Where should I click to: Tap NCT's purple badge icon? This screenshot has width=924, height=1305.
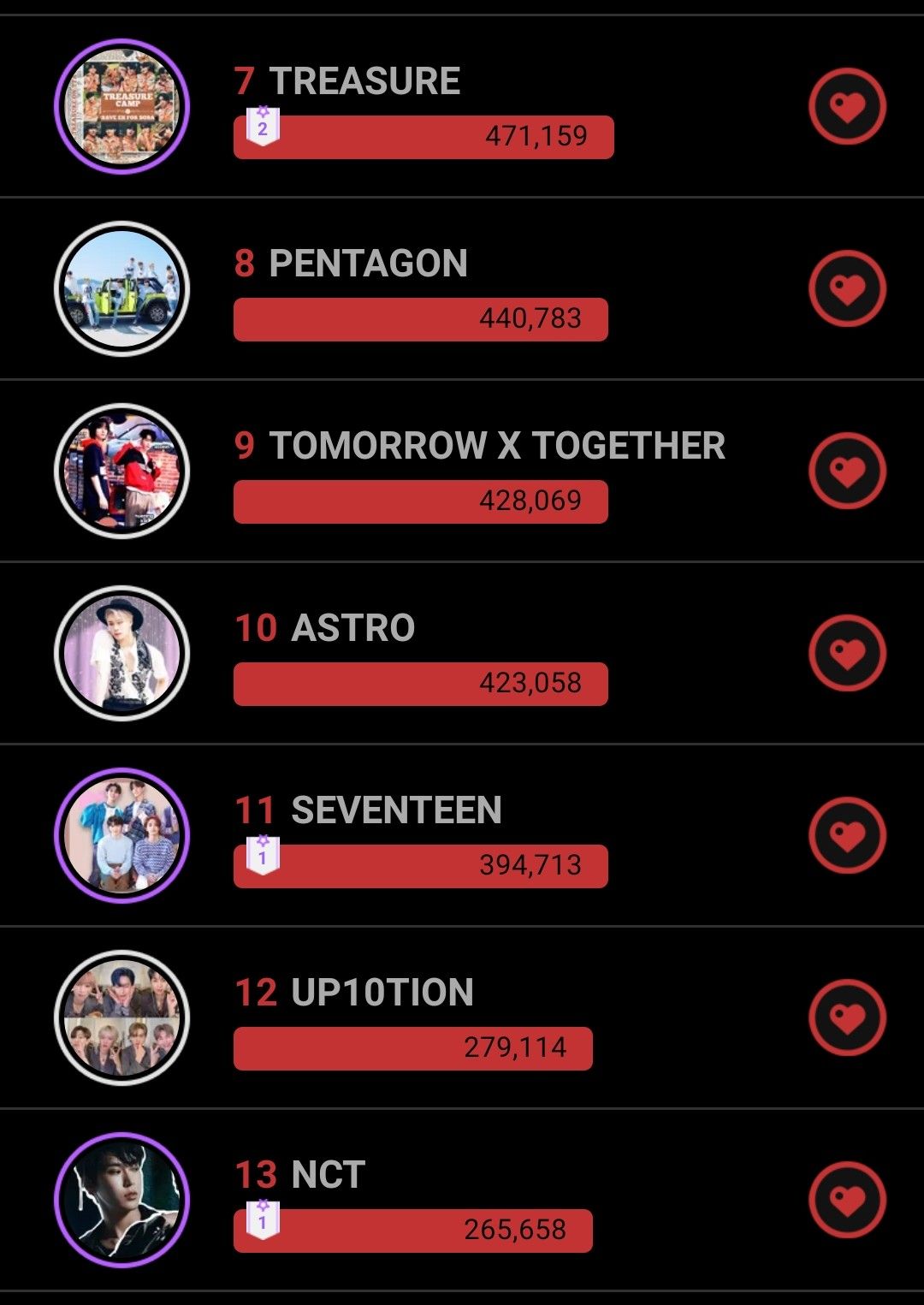[x=263, y=1220]
